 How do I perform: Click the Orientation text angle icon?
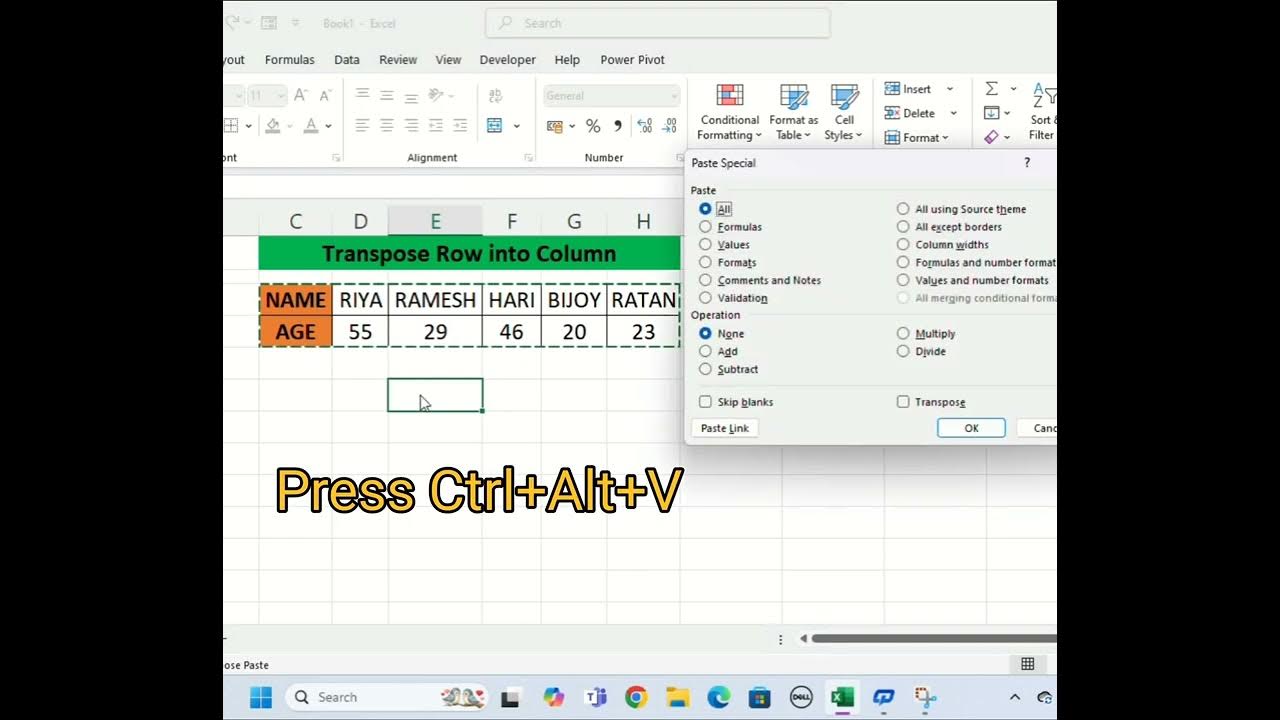coord(436,95)
